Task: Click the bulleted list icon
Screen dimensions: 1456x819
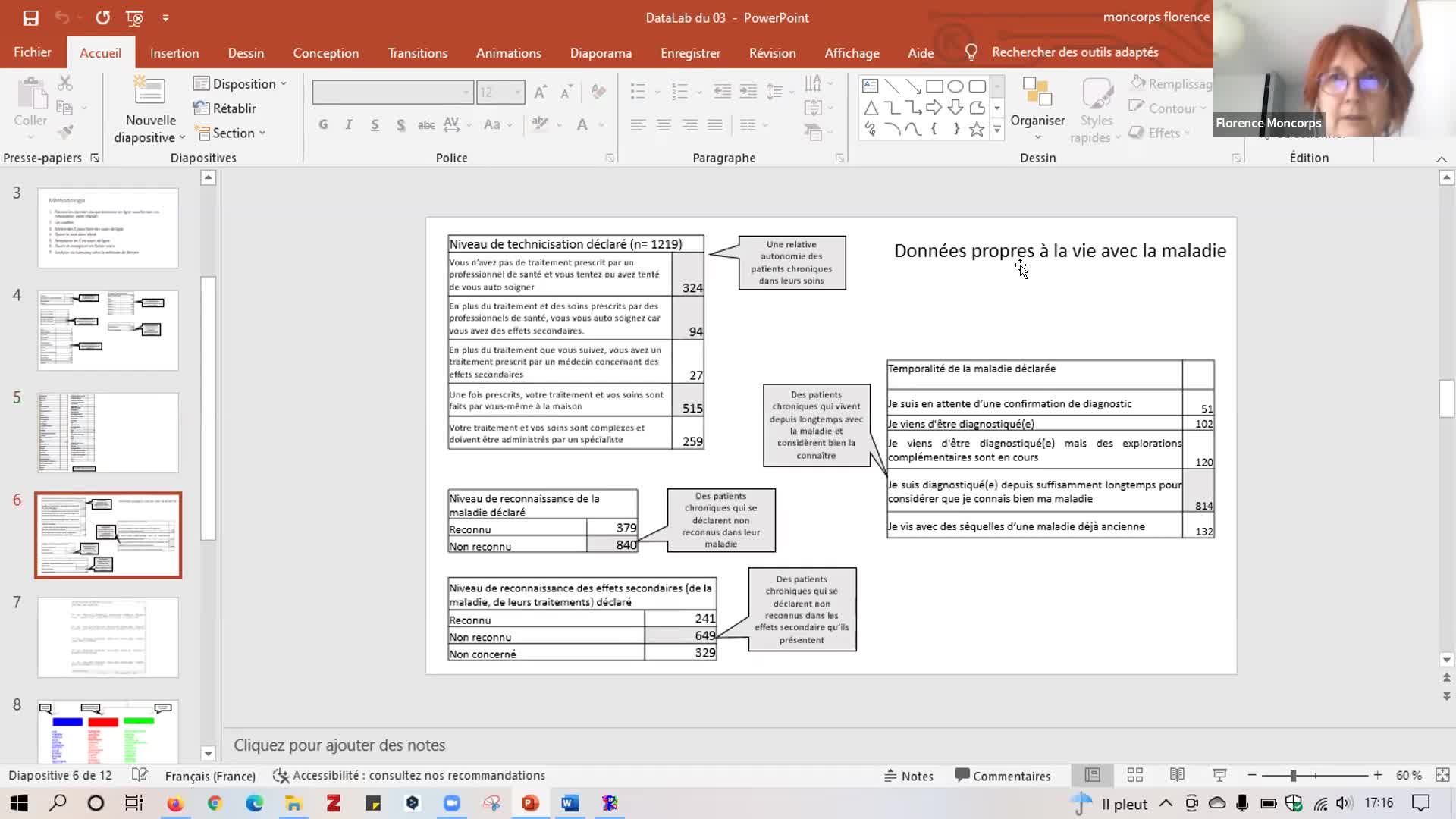Action: click(x=638, y=92)
